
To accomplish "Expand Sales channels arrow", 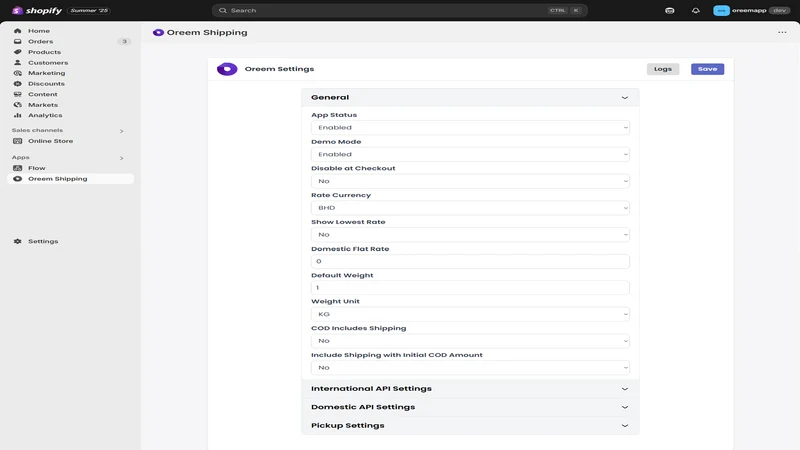I will coord(121,131).
